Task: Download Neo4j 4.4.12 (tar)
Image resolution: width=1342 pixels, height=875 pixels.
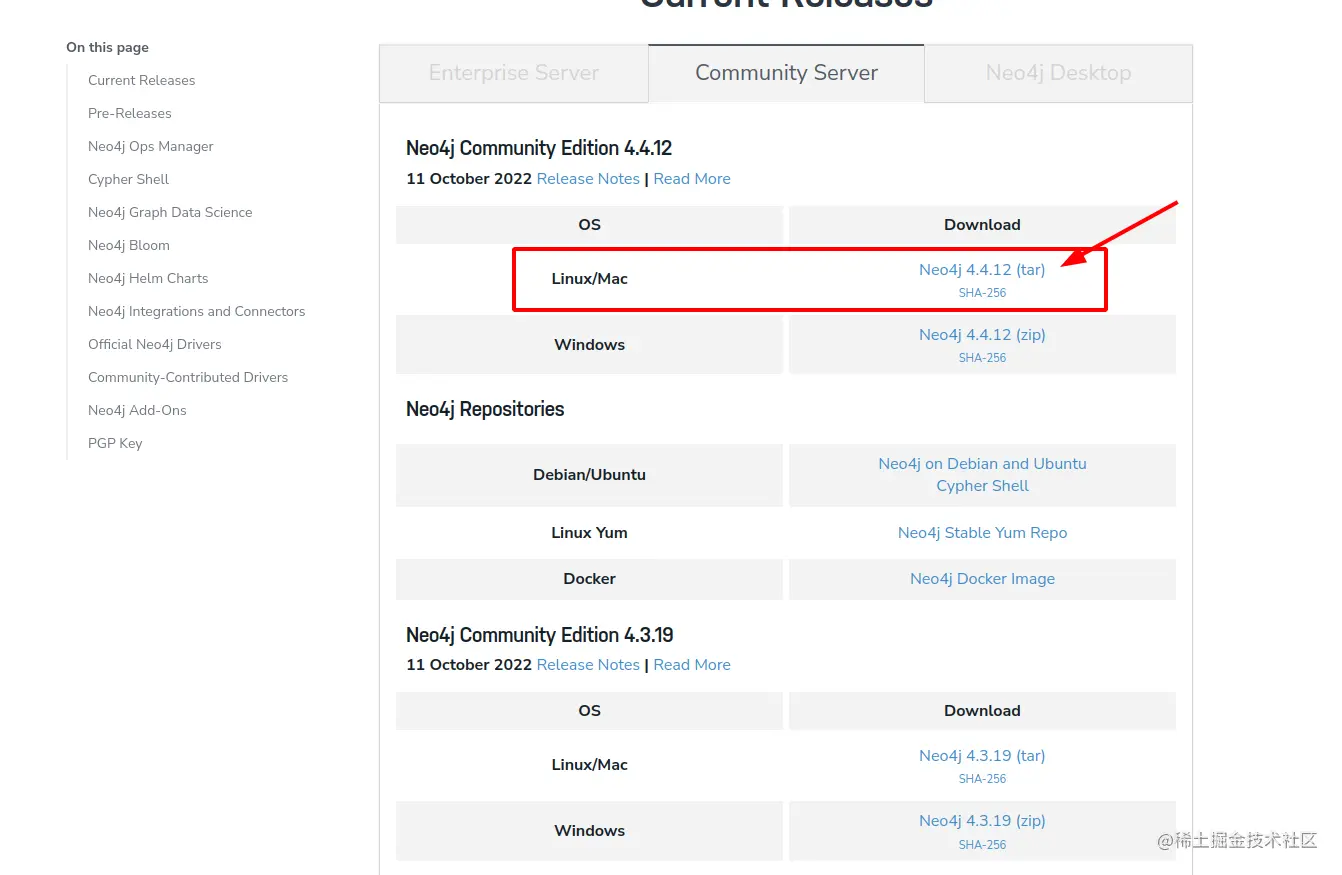Action: [x=982, y=270]
